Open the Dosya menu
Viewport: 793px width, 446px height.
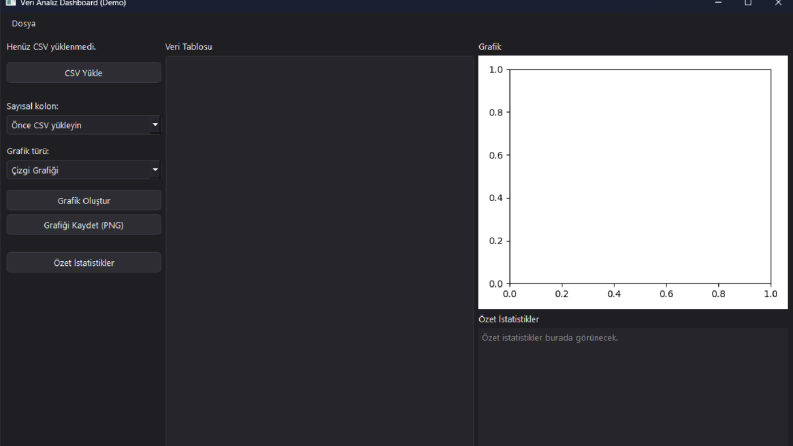23,24
